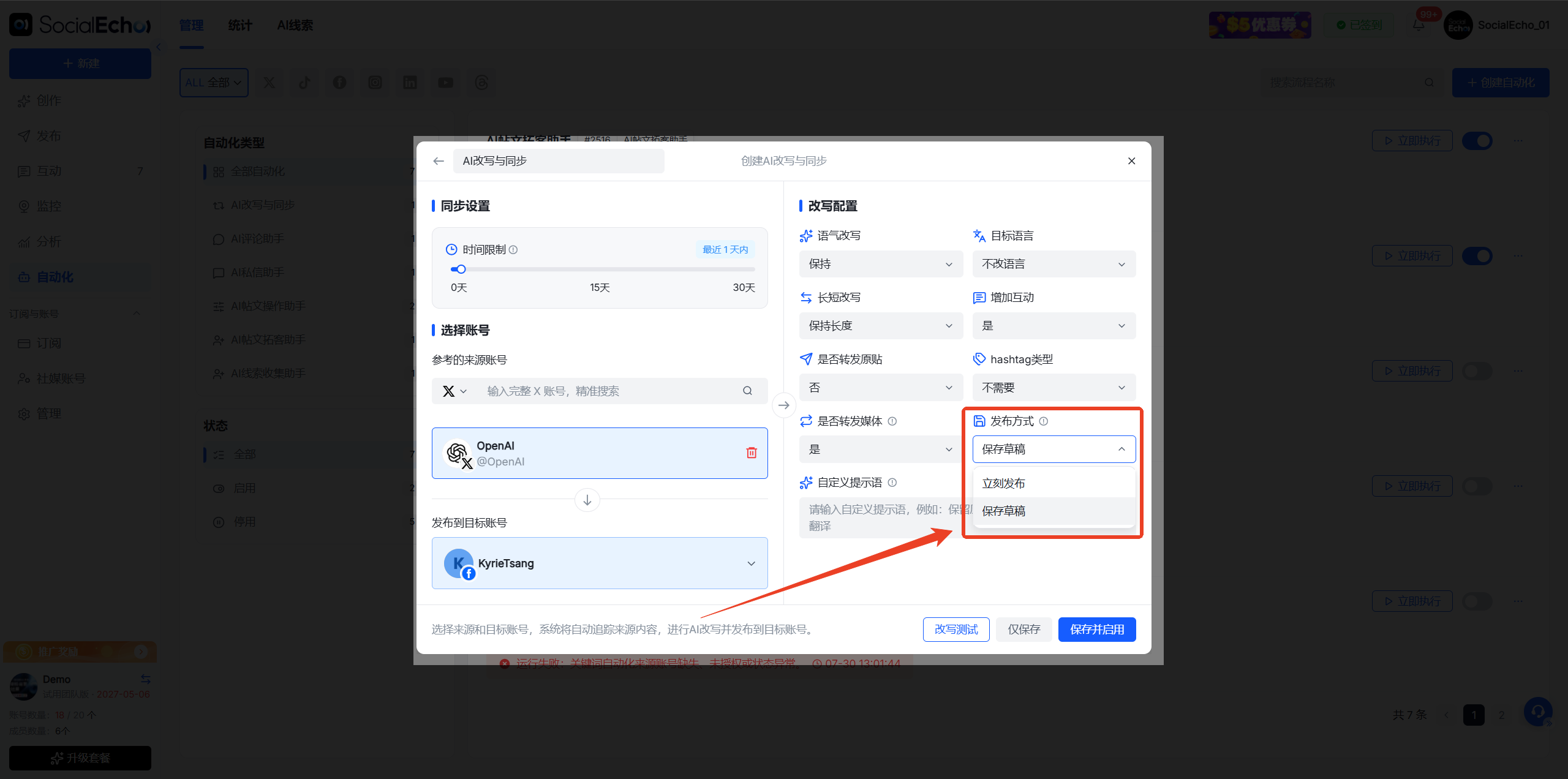Click info icon beside 自定义提示语
1568x779 pixels.
click(x=892, y=483)
